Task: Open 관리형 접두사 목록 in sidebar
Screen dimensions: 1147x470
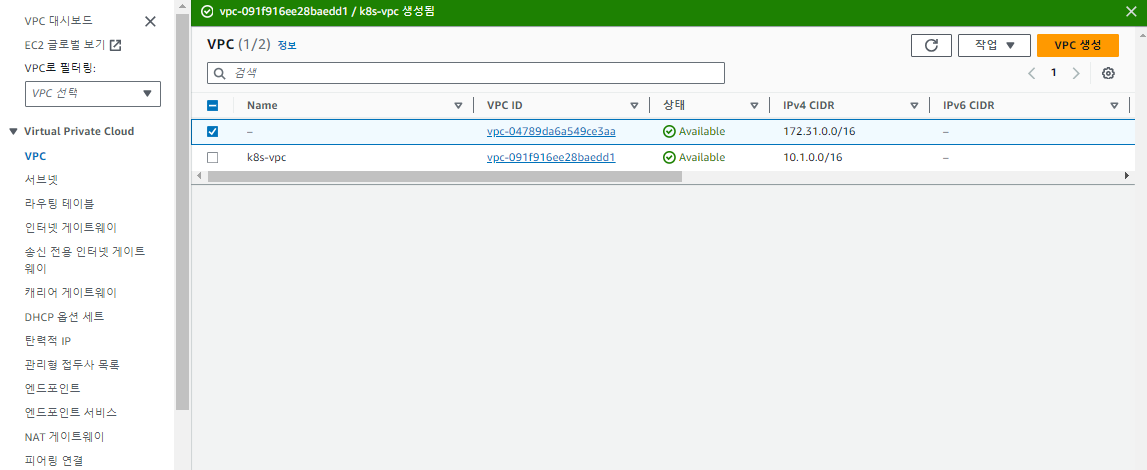Action: [72, 364]
